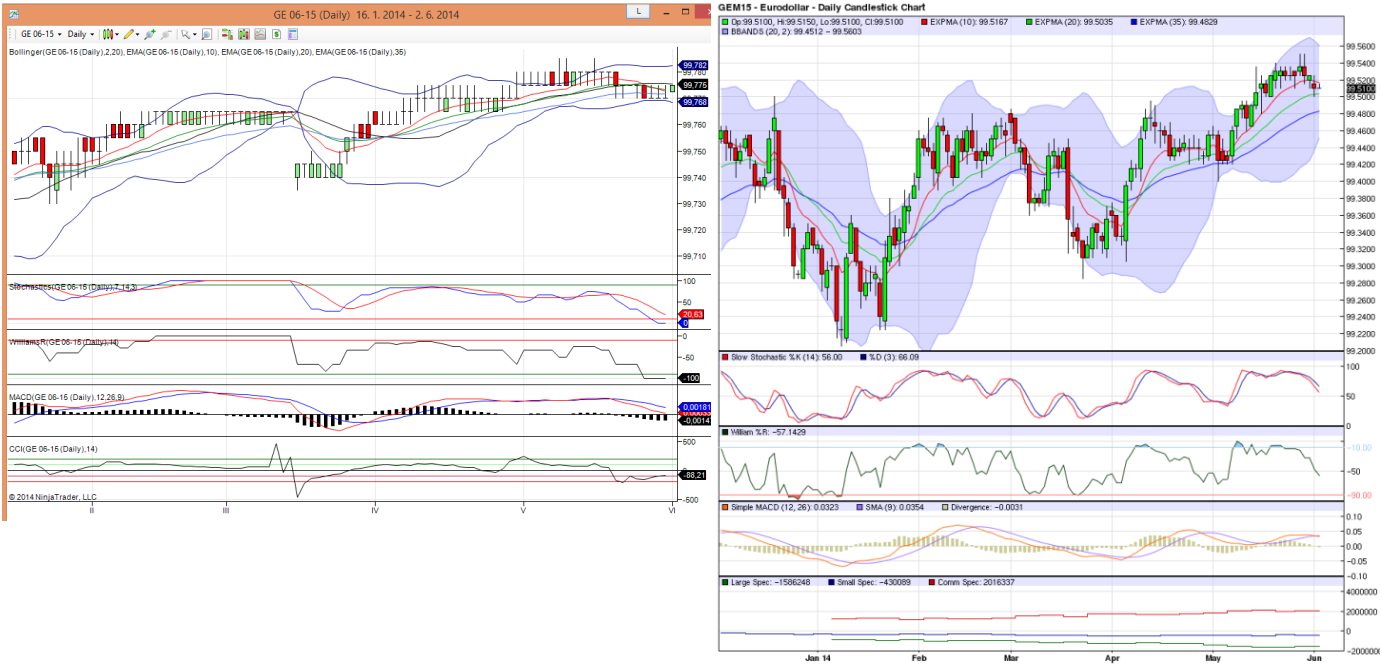This screenshot has width=1382, height=667.
Task: Click the William %R green legend swatch
Action: pyautogui.click(x=723, y=432)
